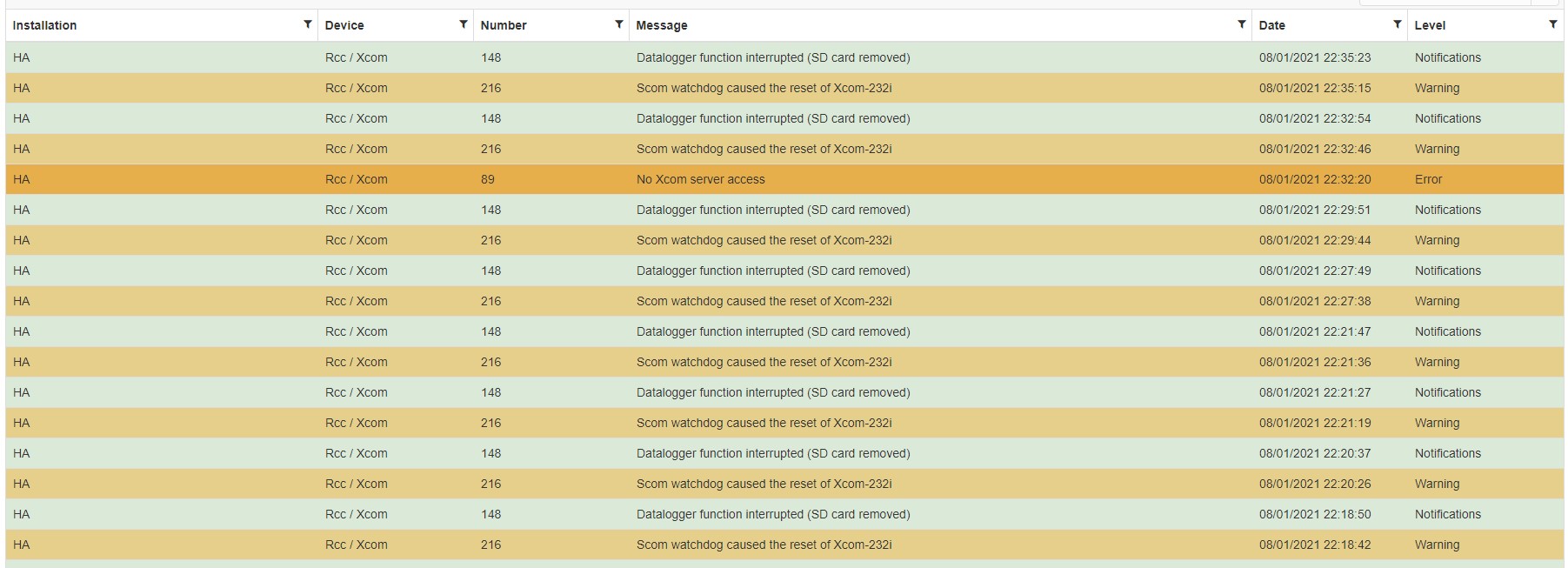
Task: Click the Notifications level in the 22:20:37 row
Action: (1447, 453)
